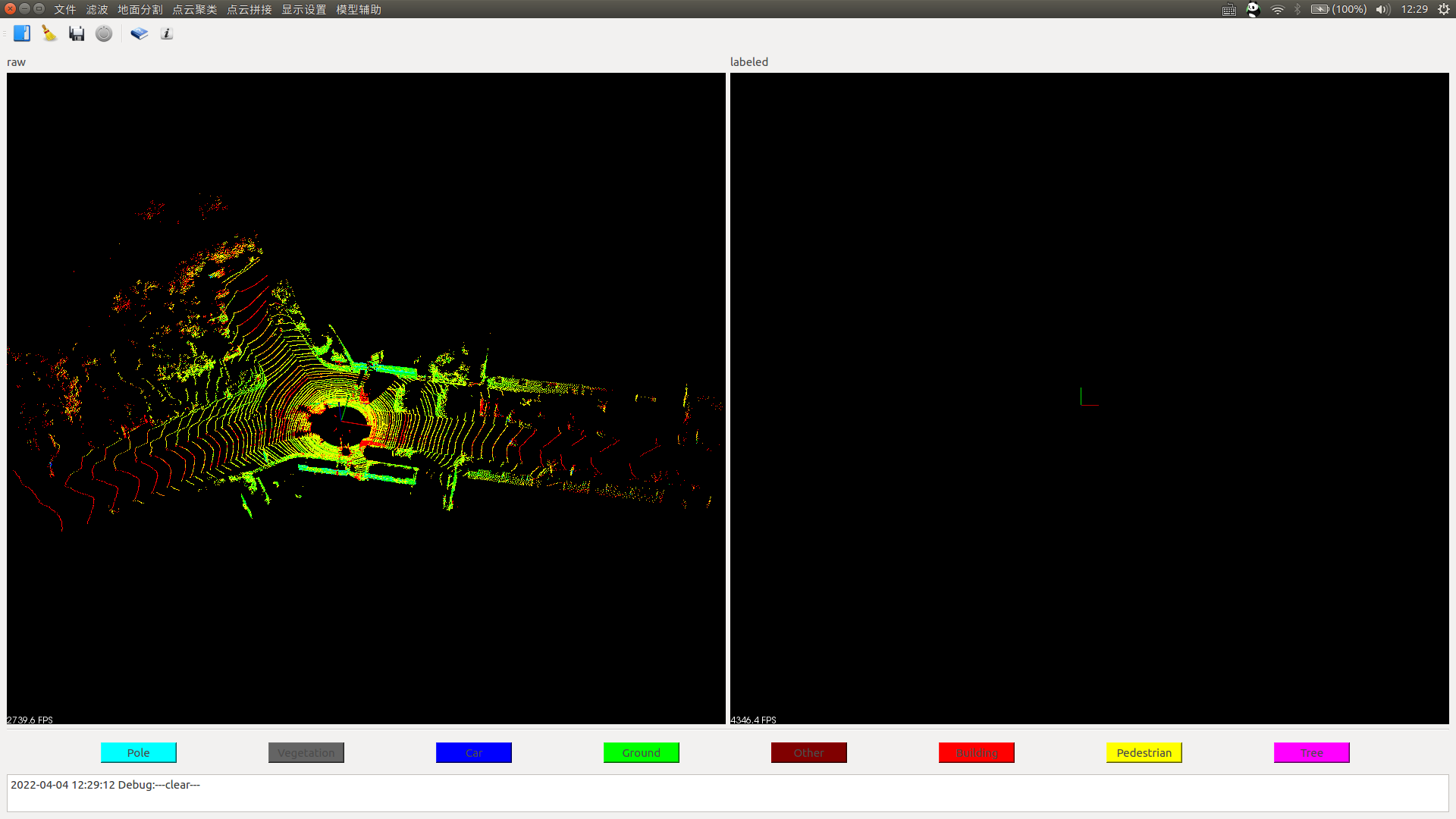Select the blue Car label button
This screenshot has width=1456, height=819.
click(x=473, y=752)
